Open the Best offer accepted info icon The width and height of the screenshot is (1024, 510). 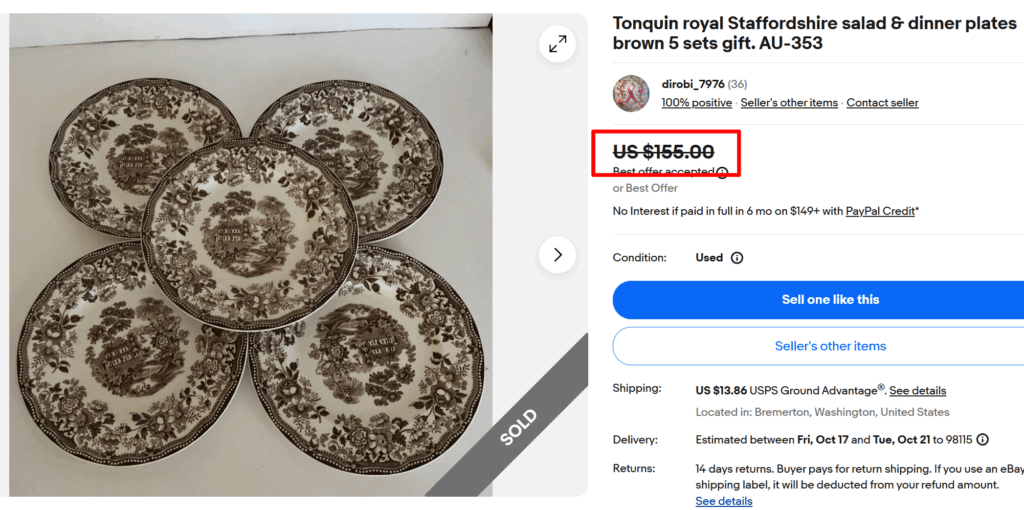tap(722, 172)
